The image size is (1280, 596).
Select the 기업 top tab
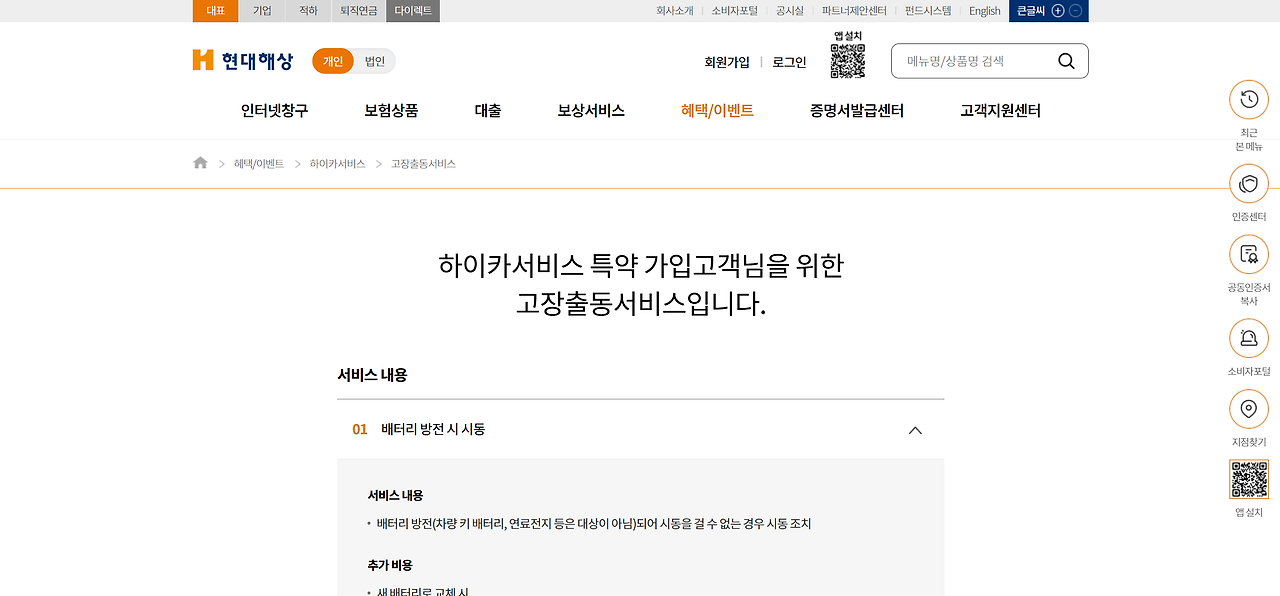[262, 11]
